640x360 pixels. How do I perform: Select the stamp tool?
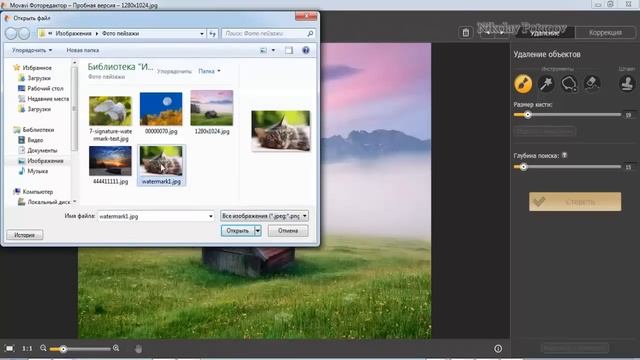point(627,84)
